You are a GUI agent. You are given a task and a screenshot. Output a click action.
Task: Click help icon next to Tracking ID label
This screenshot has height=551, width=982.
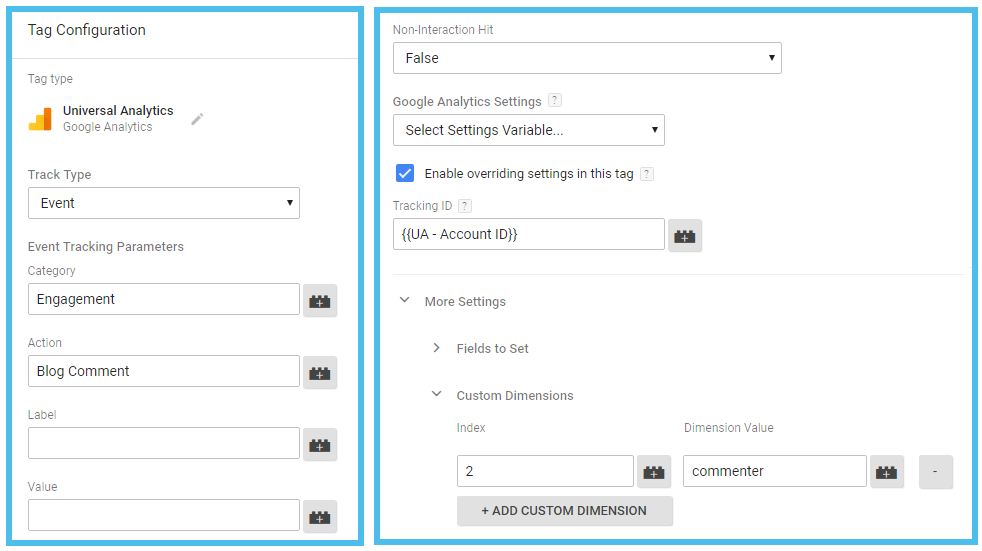tap(464, 206)
